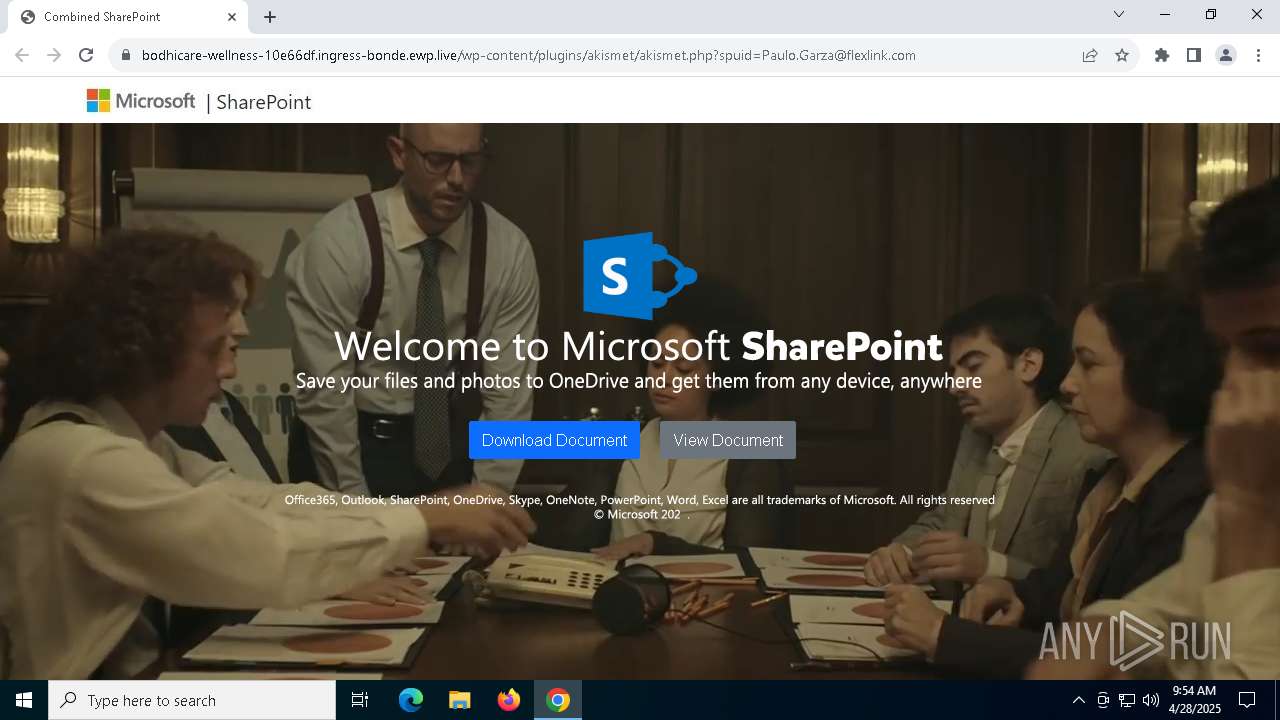Launch Microsoft Edge from the taskbar

click(x=411, y=700)
